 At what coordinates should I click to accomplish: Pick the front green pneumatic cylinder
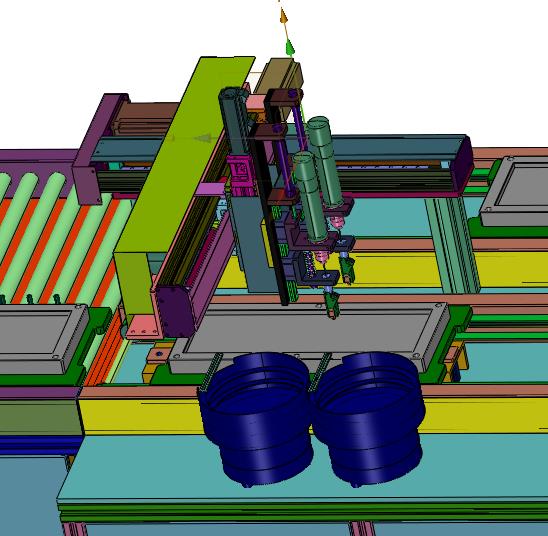tap(309, 198)
